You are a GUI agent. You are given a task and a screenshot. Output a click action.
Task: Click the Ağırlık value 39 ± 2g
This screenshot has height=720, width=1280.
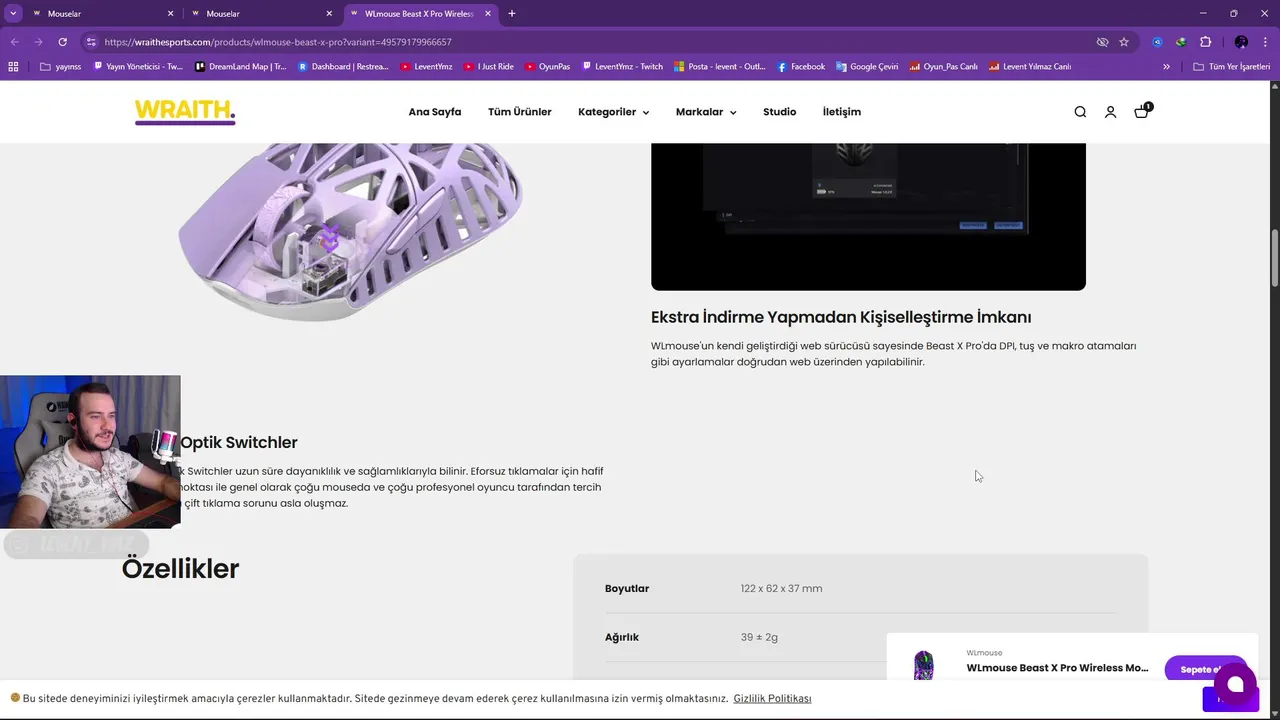pyautogui.click(x=759, y=637)
